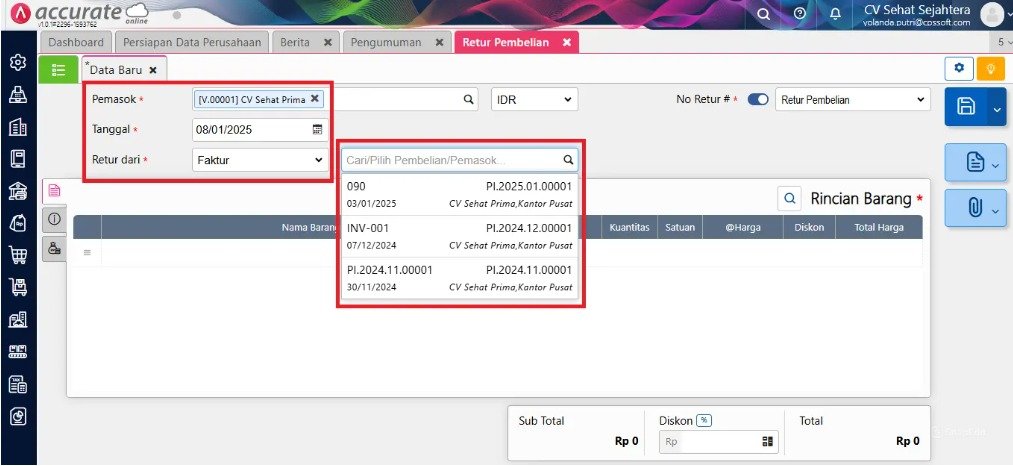Open the help question mark icon

point(800,14)
